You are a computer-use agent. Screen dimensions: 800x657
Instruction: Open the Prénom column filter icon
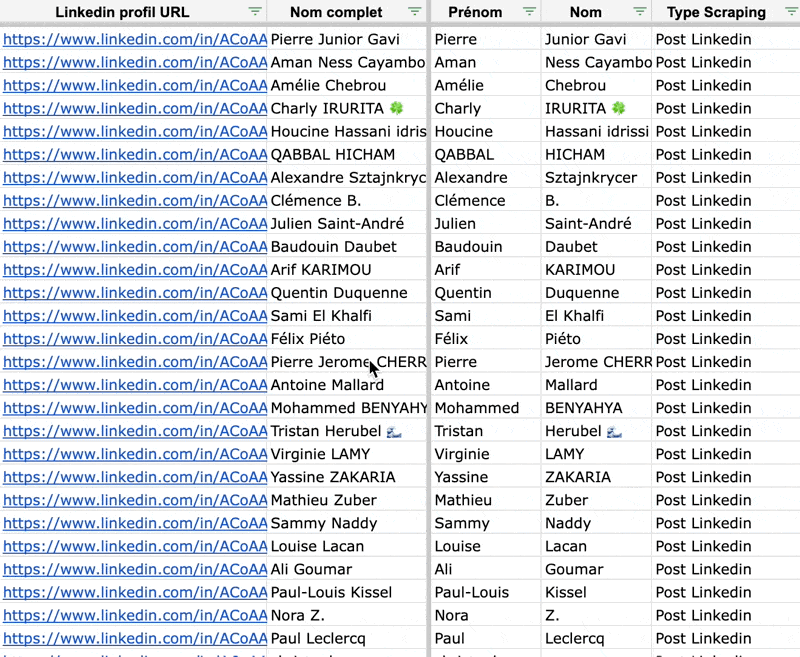[526, 12]
